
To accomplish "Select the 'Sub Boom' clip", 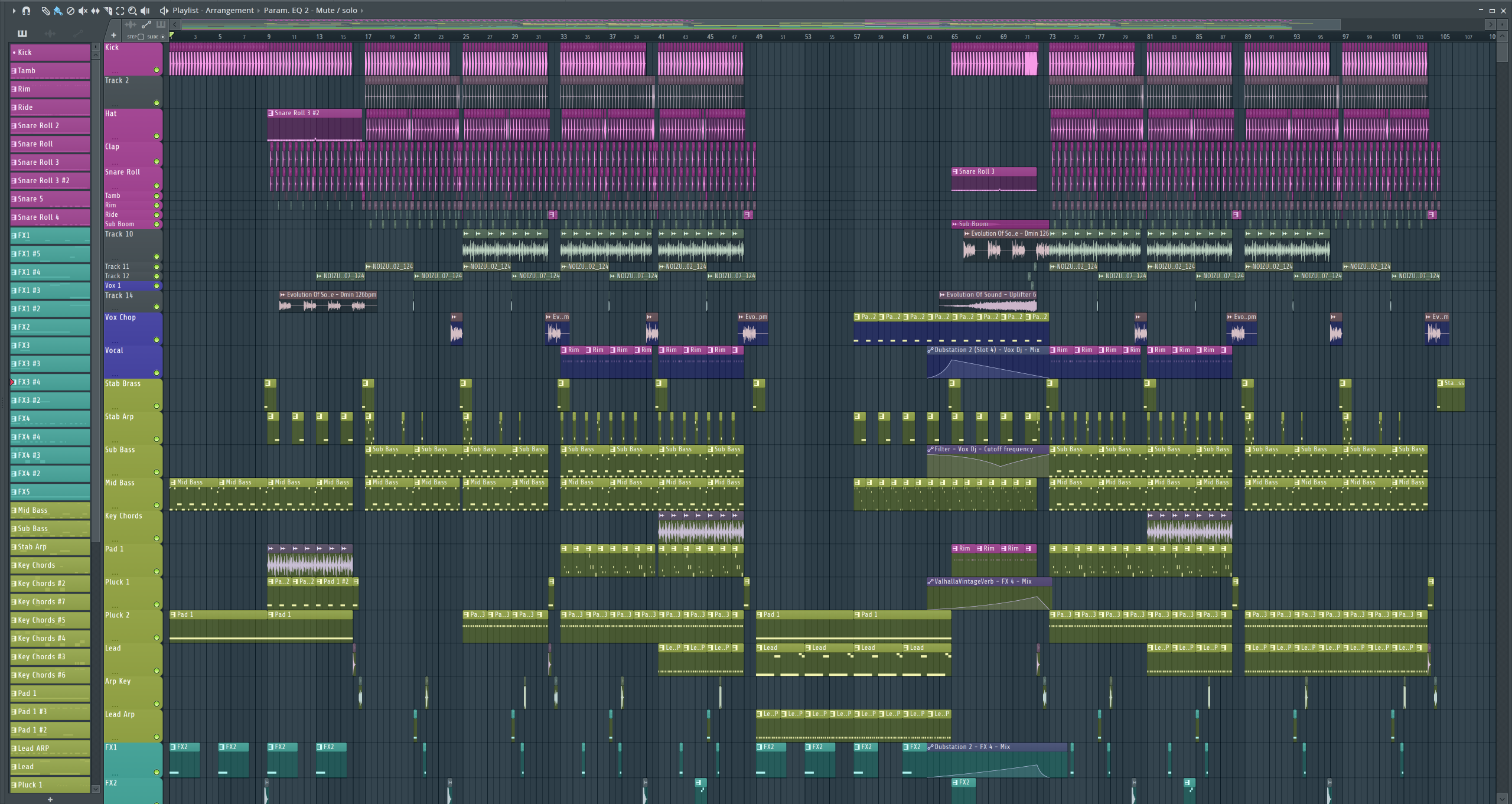I will (1000, 224).
